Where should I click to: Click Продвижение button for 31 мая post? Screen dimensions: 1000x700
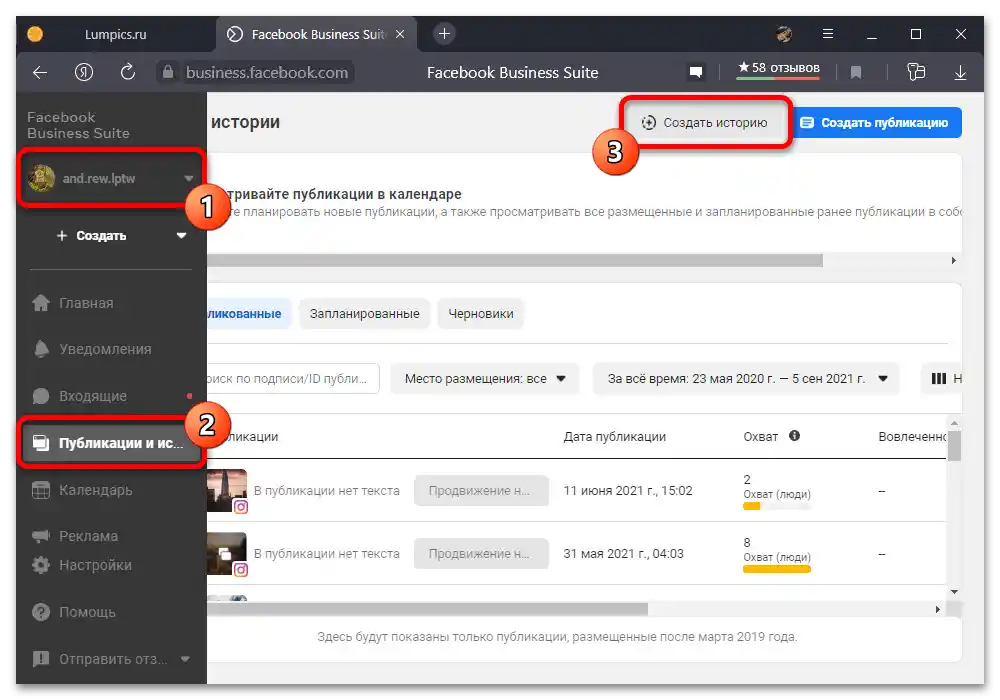[481, 553]
